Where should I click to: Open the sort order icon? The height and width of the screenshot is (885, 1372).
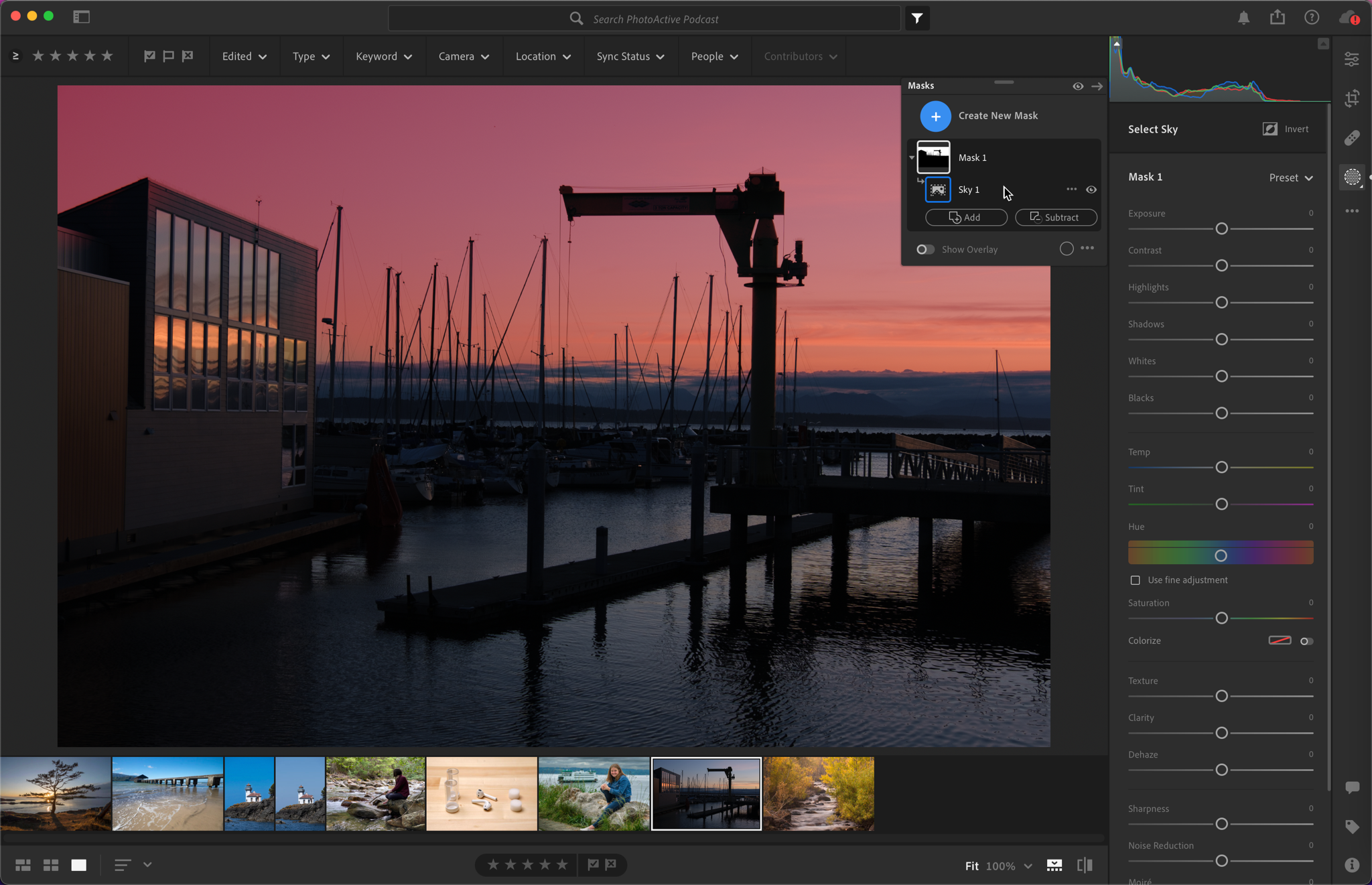coord(122,865)
